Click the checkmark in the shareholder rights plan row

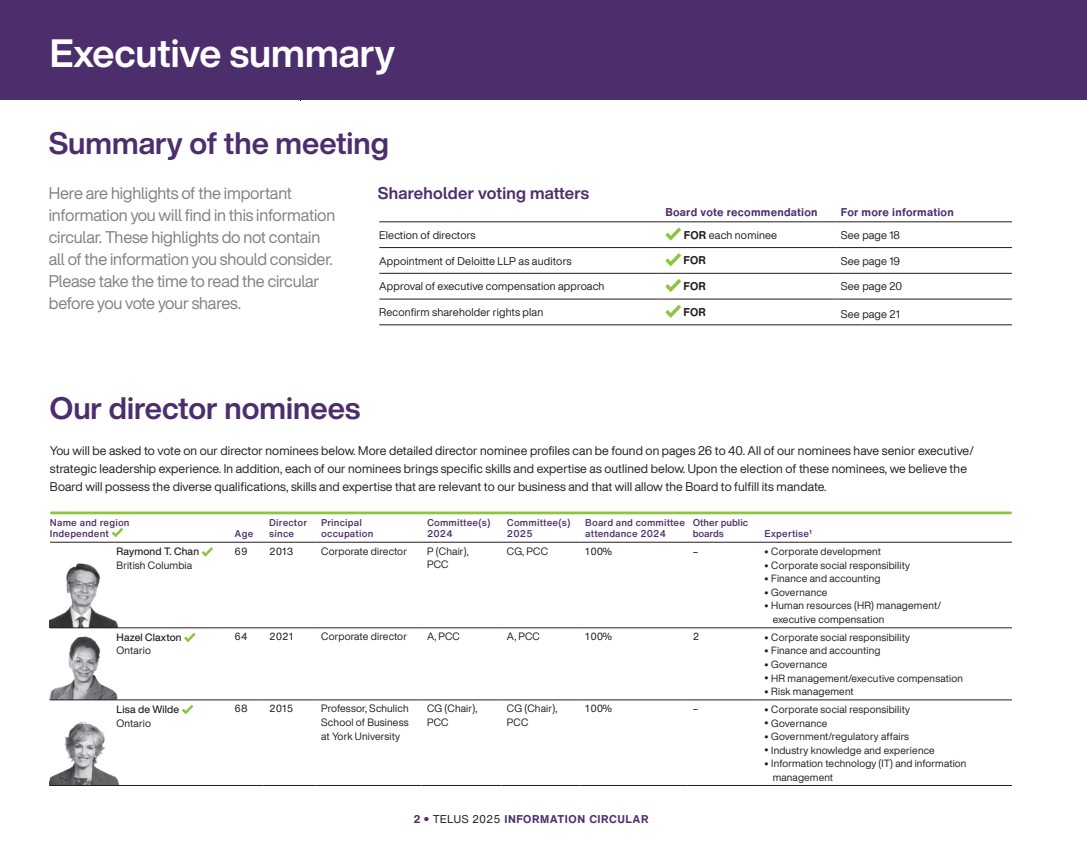coord(673,312)
